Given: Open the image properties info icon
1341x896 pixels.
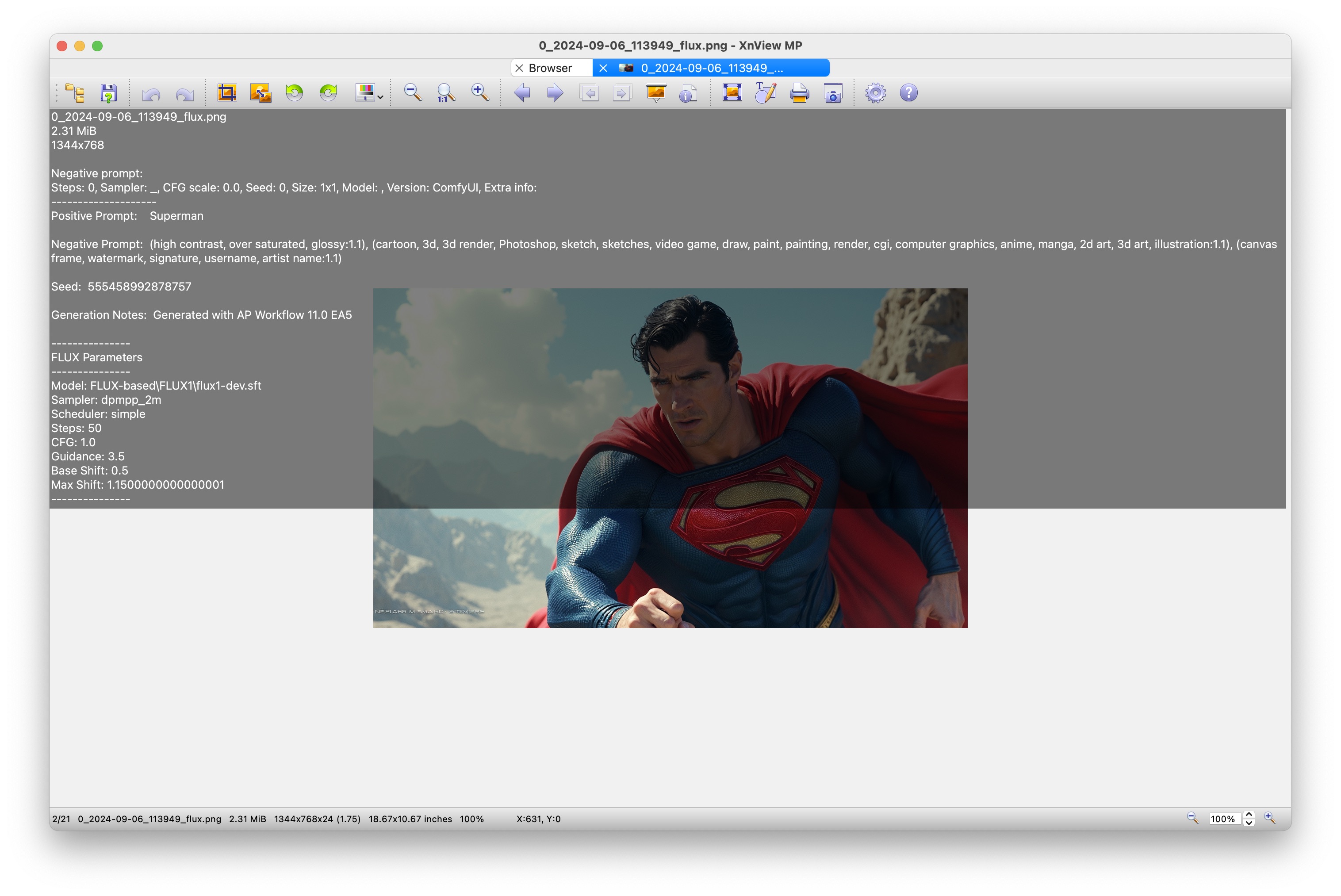Looking at the screenshot, I should click(x=689, y=92).
